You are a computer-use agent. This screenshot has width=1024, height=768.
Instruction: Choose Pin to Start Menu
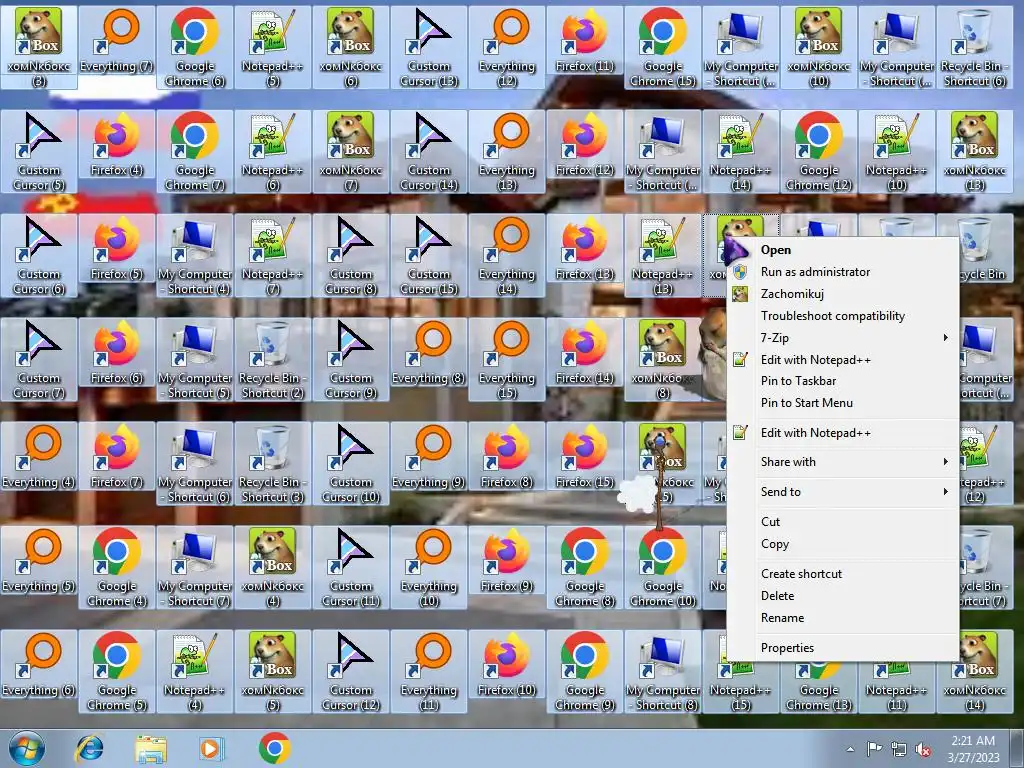click(842, 403)
